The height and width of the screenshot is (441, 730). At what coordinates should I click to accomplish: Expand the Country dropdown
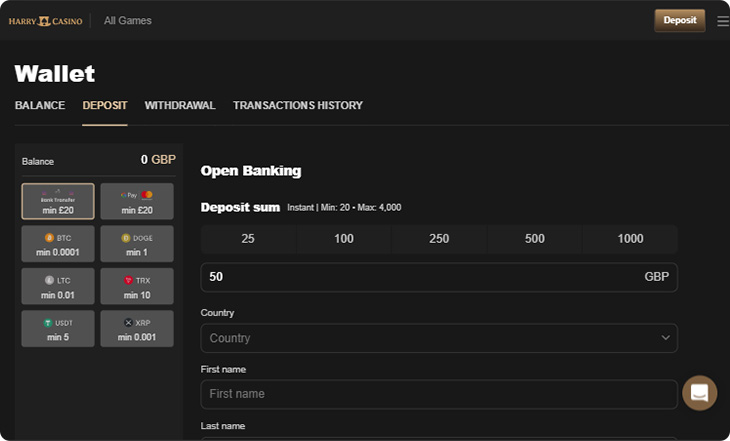tap(439, 338)
